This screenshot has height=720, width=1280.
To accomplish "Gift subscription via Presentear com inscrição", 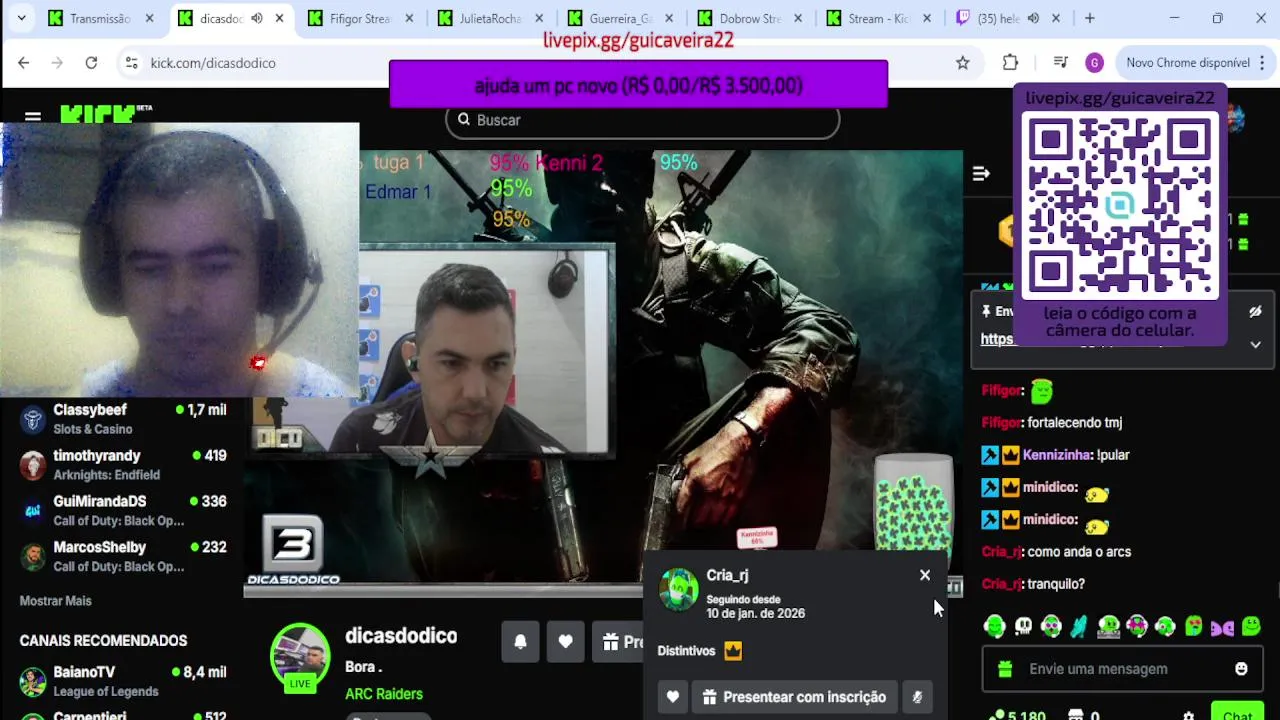I will (x=794, y=697).
